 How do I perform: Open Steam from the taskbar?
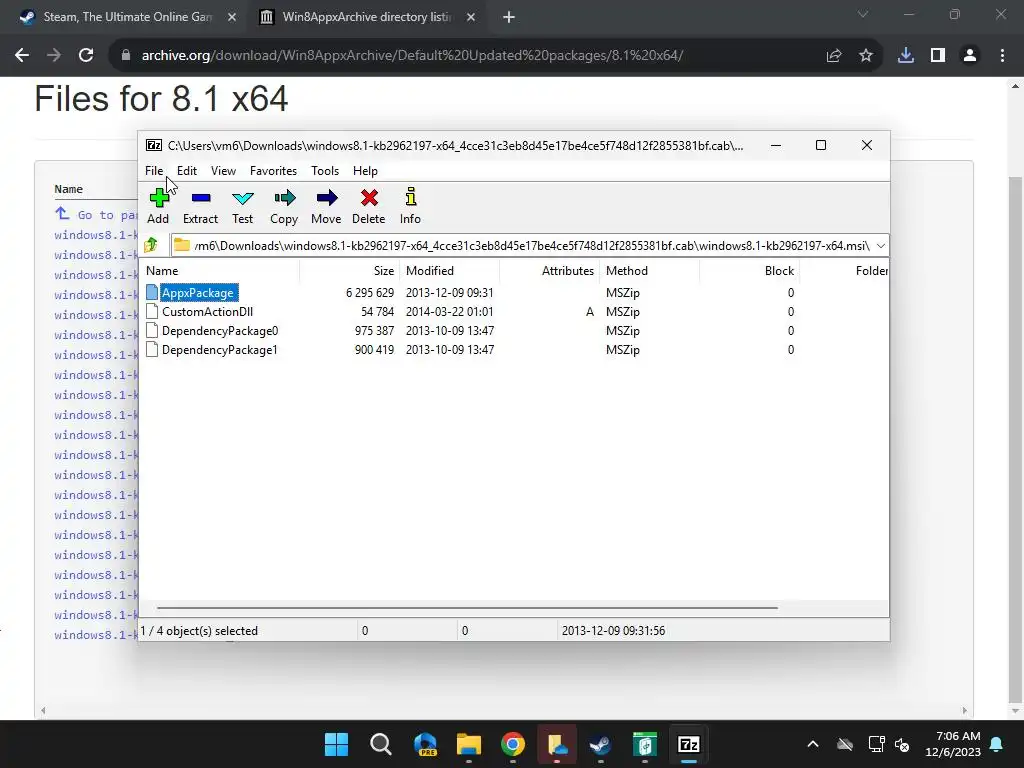tap(600, 744)
